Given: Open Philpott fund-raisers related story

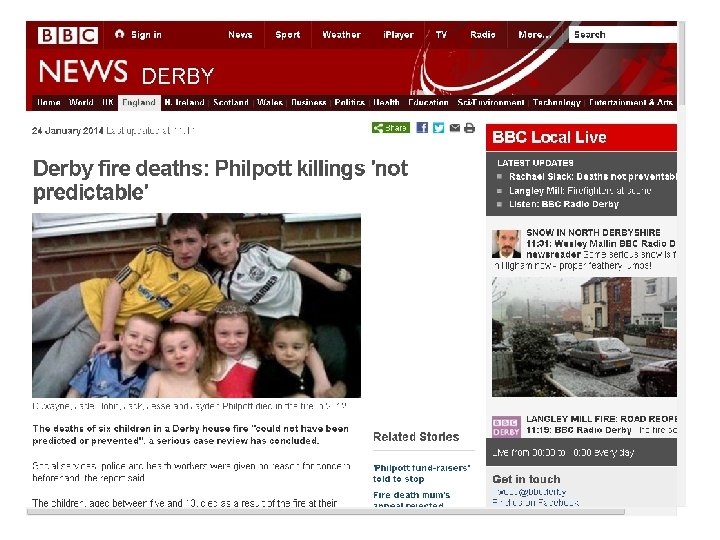Looking at the screenshot, I should click(x=422, y=473).
